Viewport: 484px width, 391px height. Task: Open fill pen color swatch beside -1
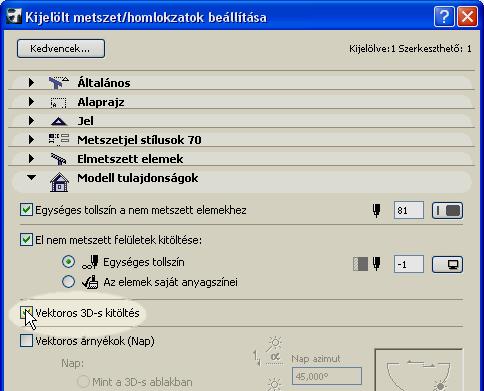(x=447, y=264)
